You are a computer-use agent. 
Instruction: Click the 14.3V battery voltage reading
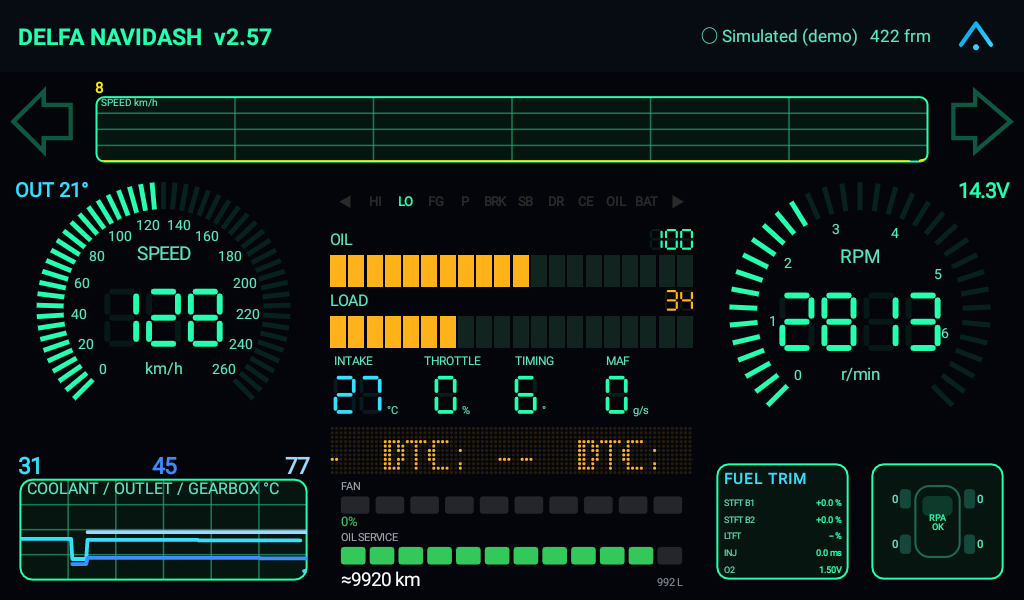click(x=984, y=191)
